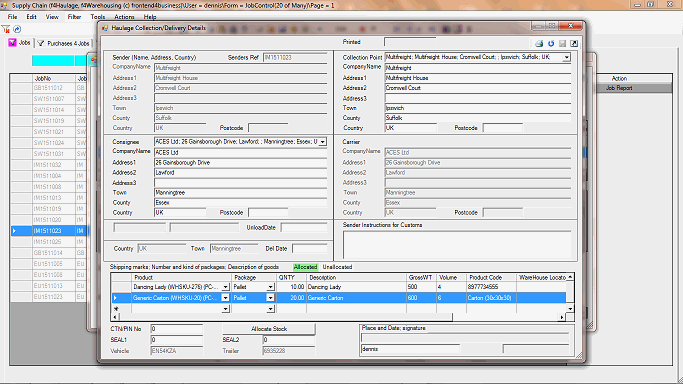Click the signature field containing dennis
The height and width of the screenshot is (384, 683).
[x=410, y=349]
